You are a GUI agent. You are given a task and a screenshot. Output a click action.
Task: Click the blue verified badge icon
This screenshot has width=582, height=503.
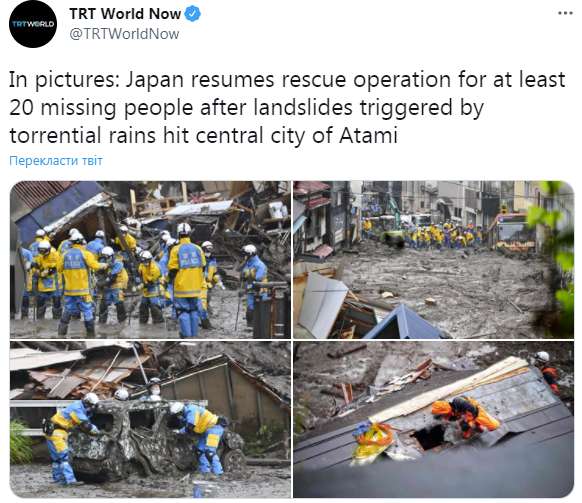coord(192,14)
